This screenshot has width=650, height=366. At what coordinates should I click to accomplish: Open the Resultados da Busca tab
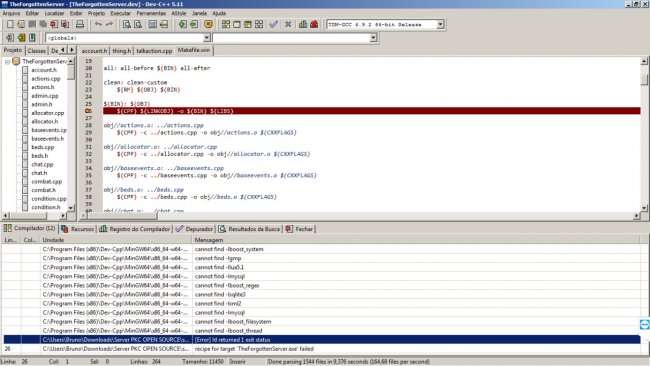click(249, 229)
